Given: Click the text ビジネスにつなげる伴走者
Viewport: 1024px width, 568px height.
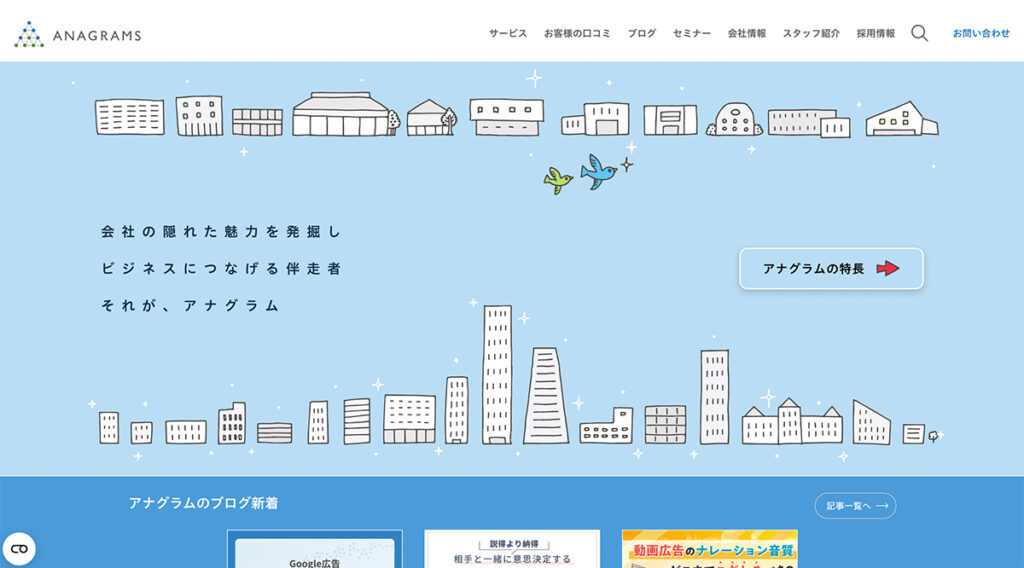Looking at the screenshot, I should 221,268.
